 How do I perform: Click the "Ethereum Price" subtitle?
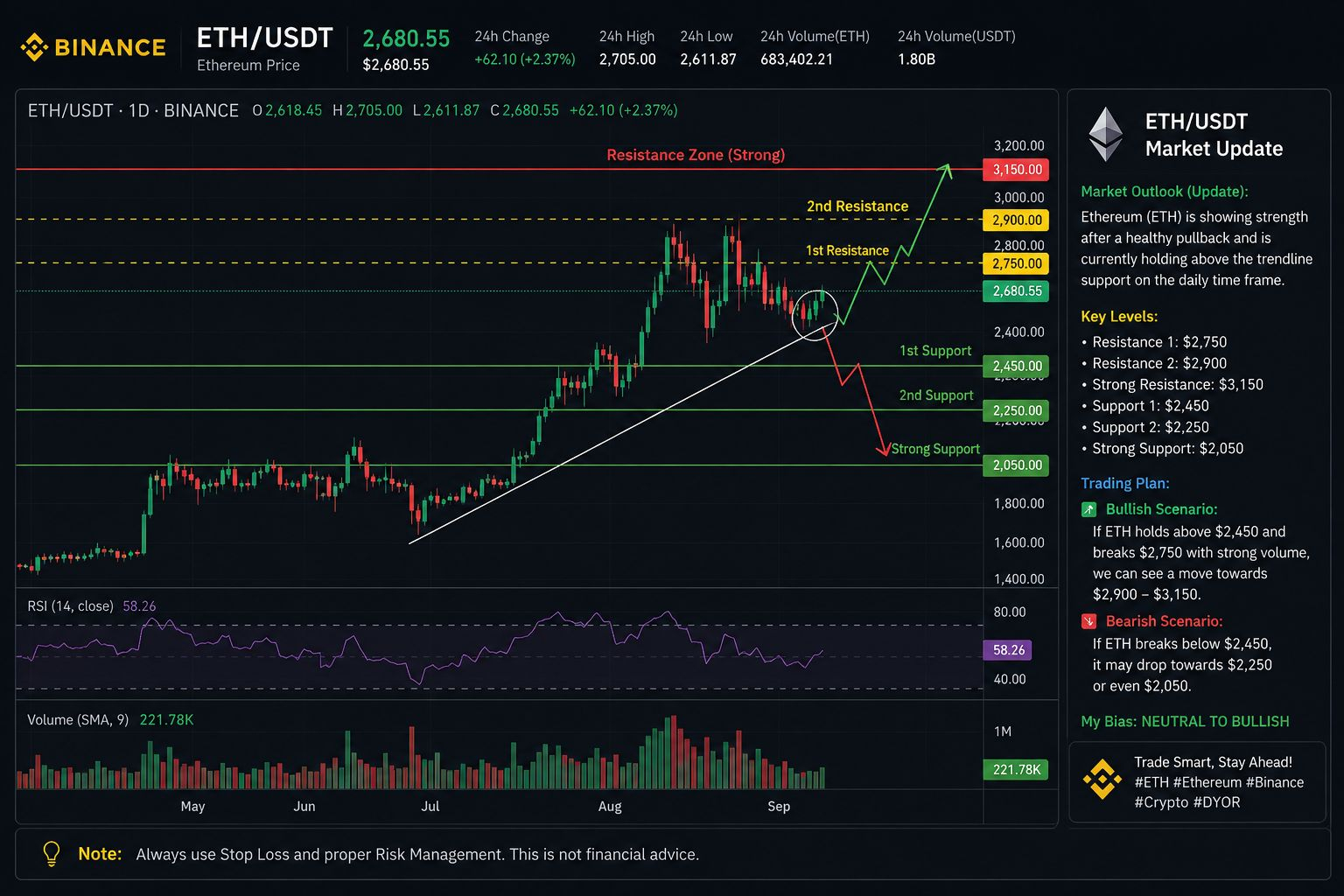tap(248, 66)
